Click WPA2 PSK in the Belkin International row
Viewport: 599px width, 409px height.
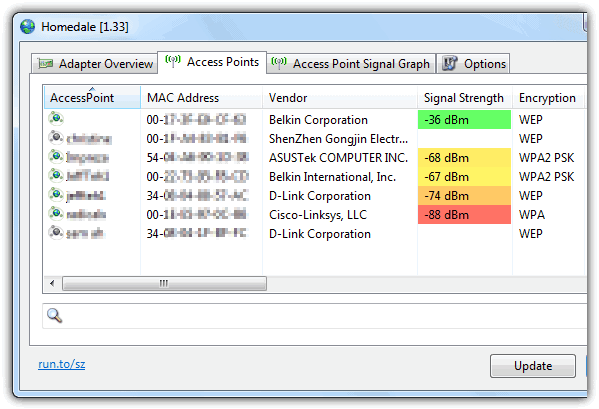coord(546,177)
